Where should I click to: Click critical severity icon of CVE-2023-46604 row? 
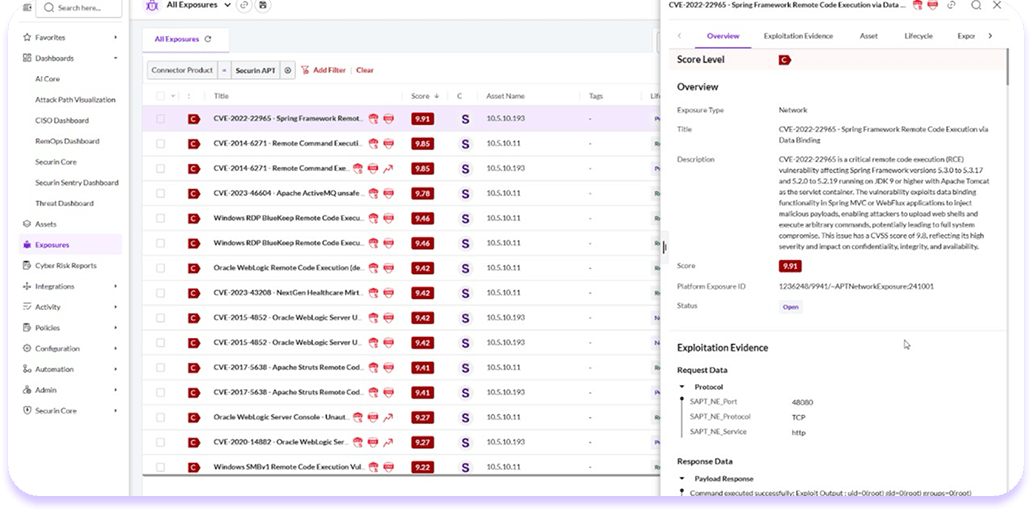194,193
